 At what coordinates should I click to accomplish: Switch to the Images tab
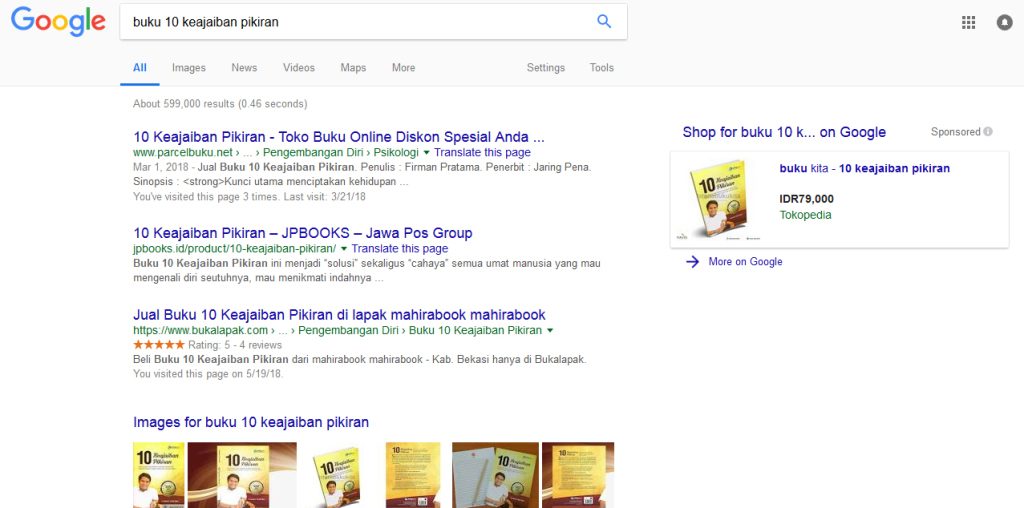(189, 68)
